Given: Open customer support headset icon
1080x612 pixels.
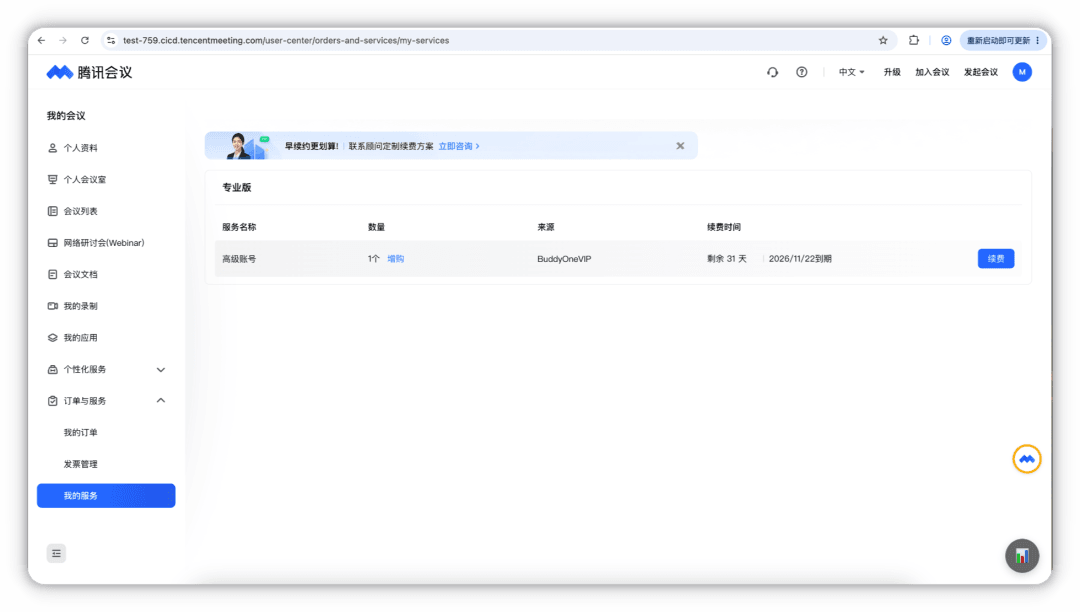Looking at the screenshot, I should pyautogui.click(x=773, y=72).
